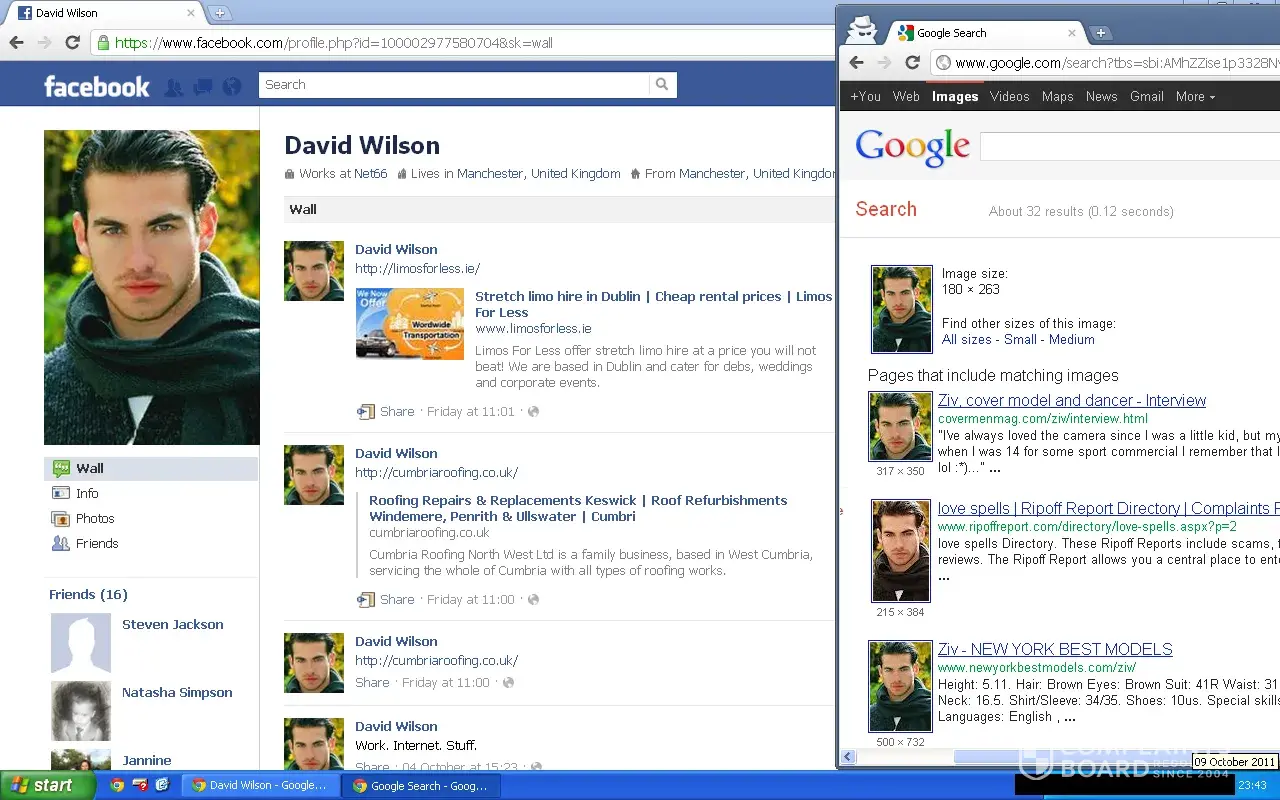Click the 'Small' image size link
1280x800 pixels.
click(1020, 339)
